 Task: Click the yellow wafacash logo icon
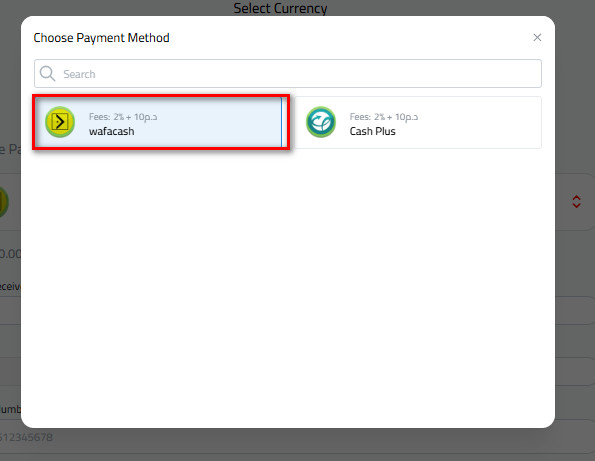pos(60,122)
